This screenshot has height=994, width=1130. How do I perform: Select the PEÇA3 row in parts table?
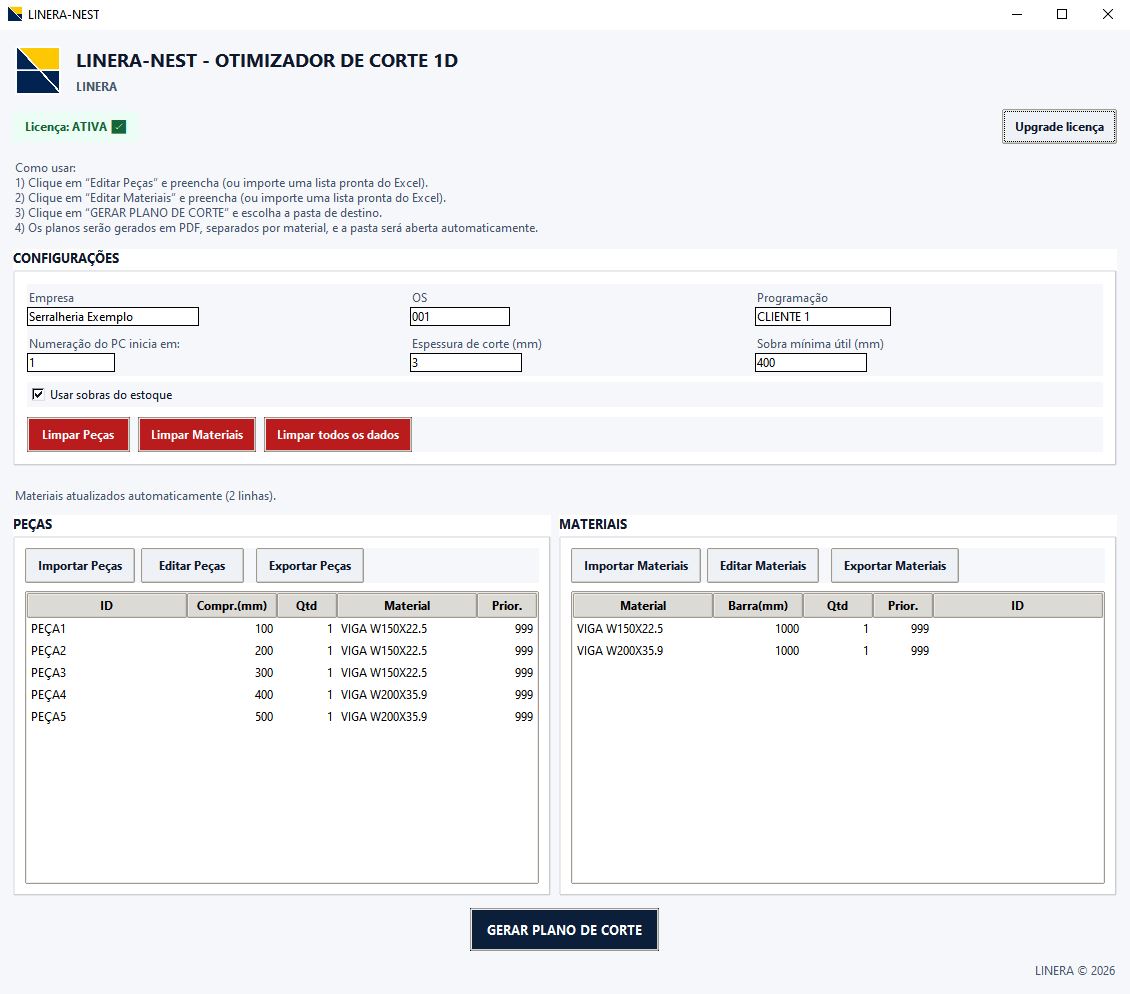point(280,673)
